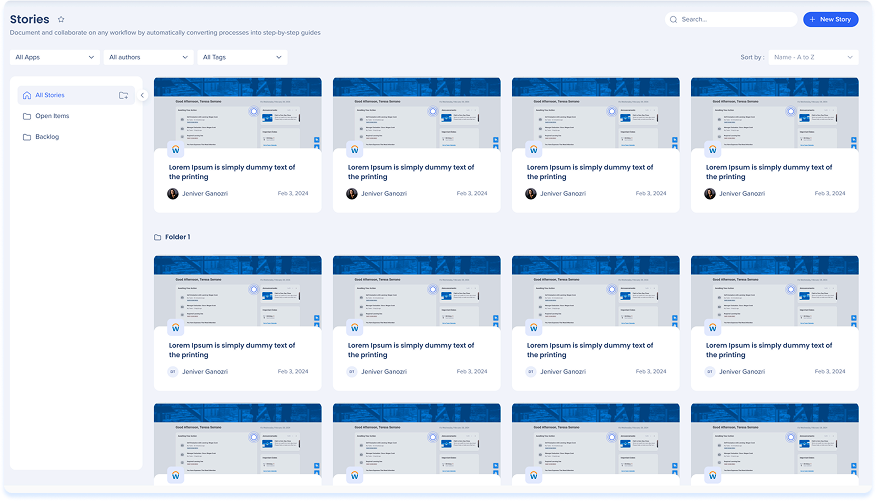
Task: Expand the All authors filter dropdown
Action: pos(148,57)
